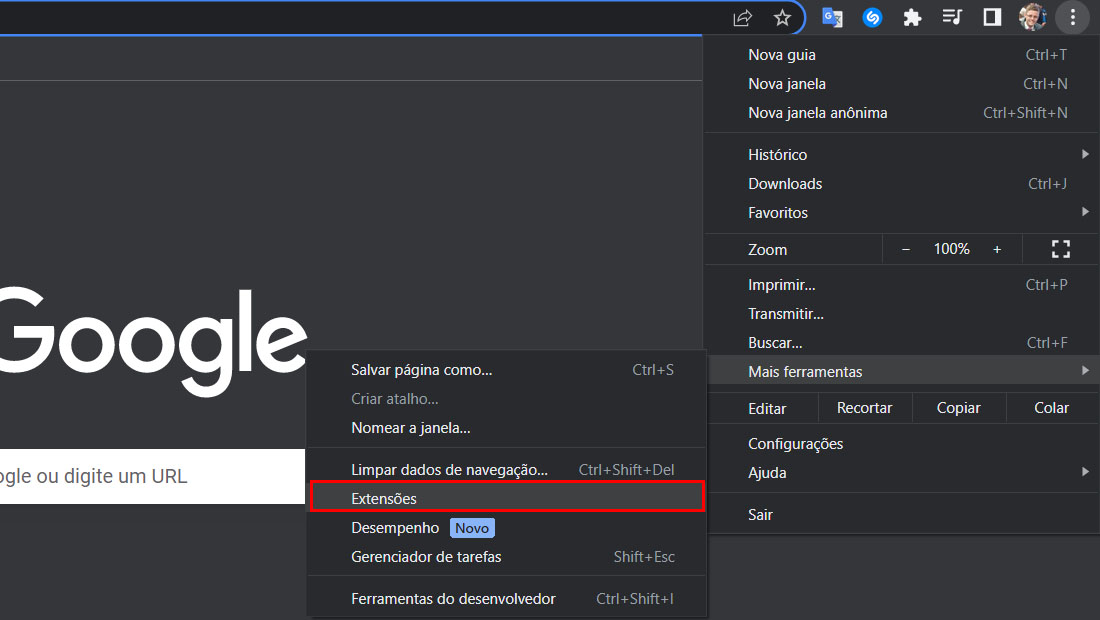The height and width of the screenshot is (620, 1100).
Task: Expand the Mais ferramentas submenu
Action: pyautogui.click(x=902, y=371)
